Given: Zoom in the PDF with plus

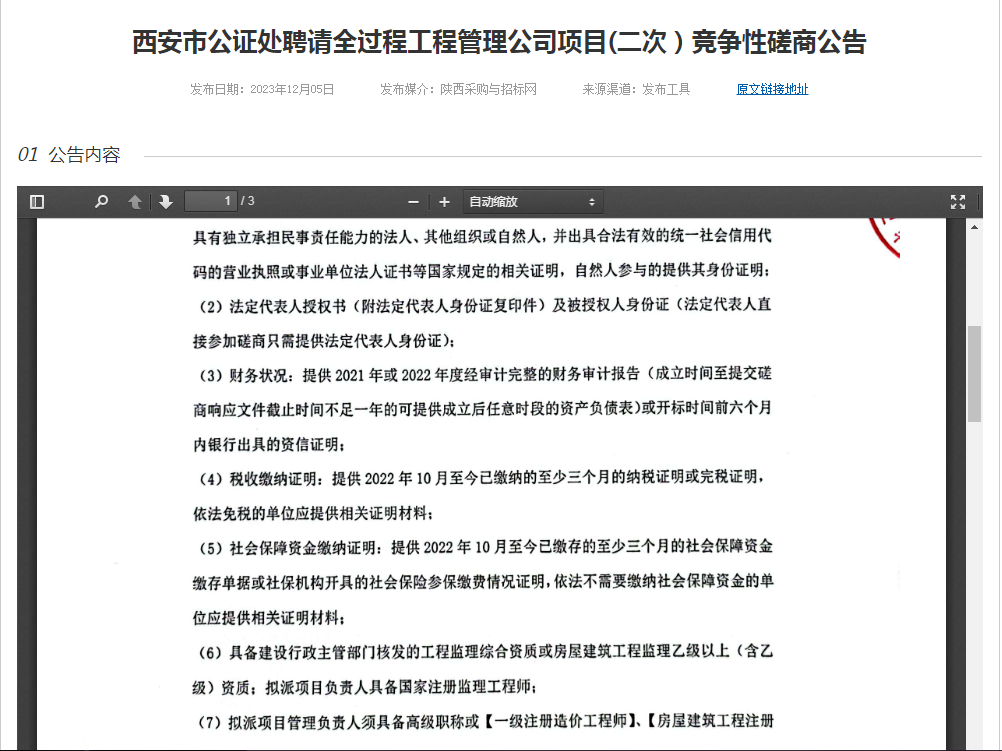Looking at the screenshot, I should 444,202.
